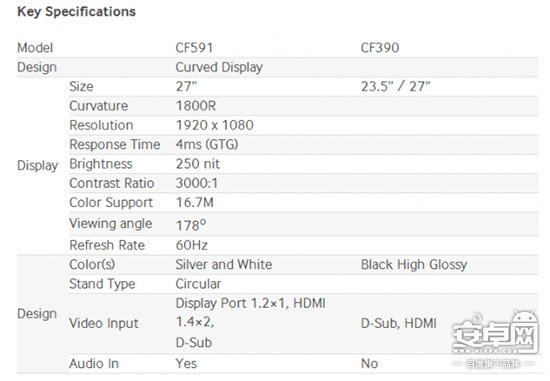550x381 pixels.
Task: Click the 23.5" / 27" size cell
Action: click(x=396, y=86)
